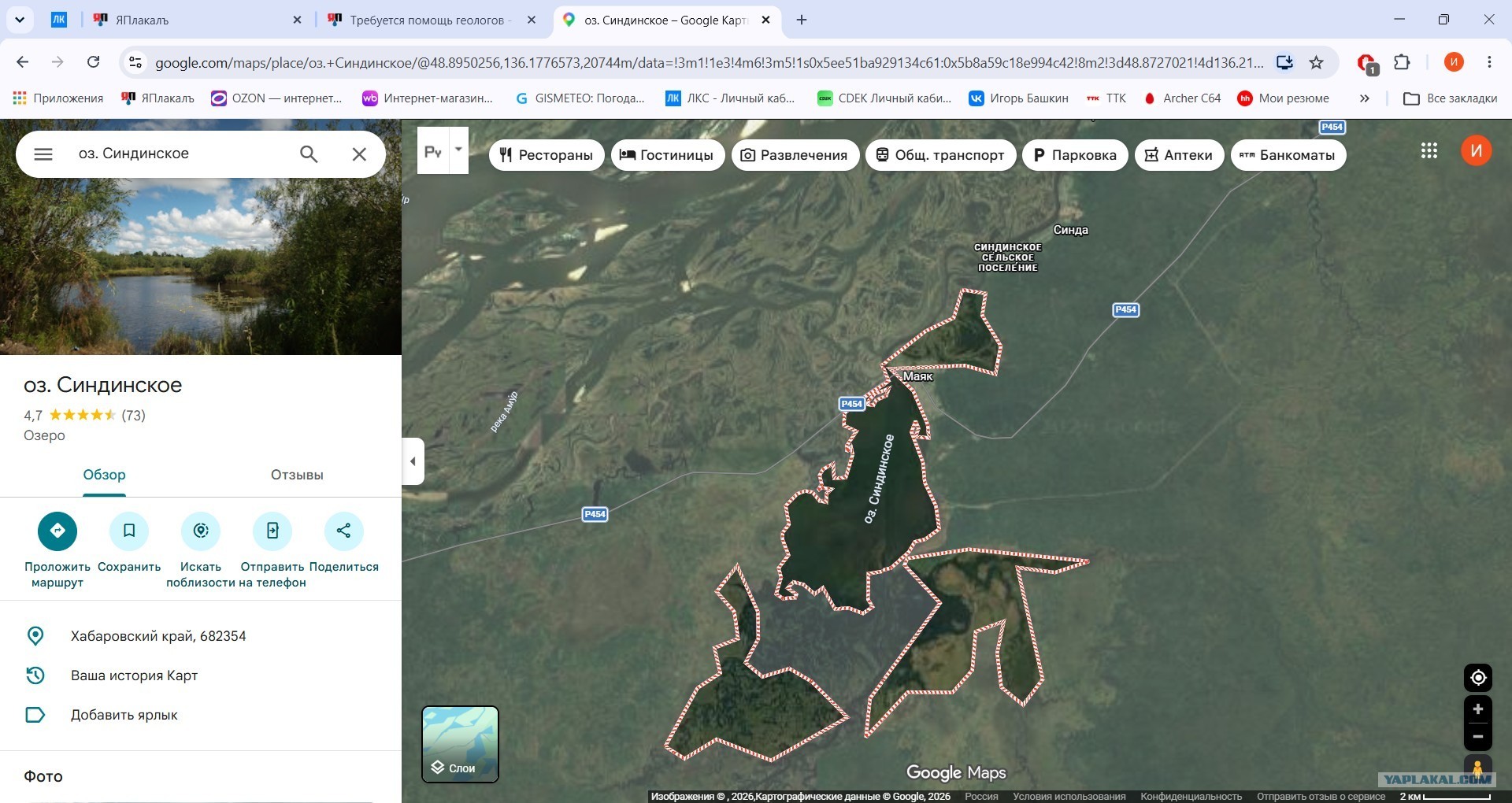Filter map by Рестораны

547,155
